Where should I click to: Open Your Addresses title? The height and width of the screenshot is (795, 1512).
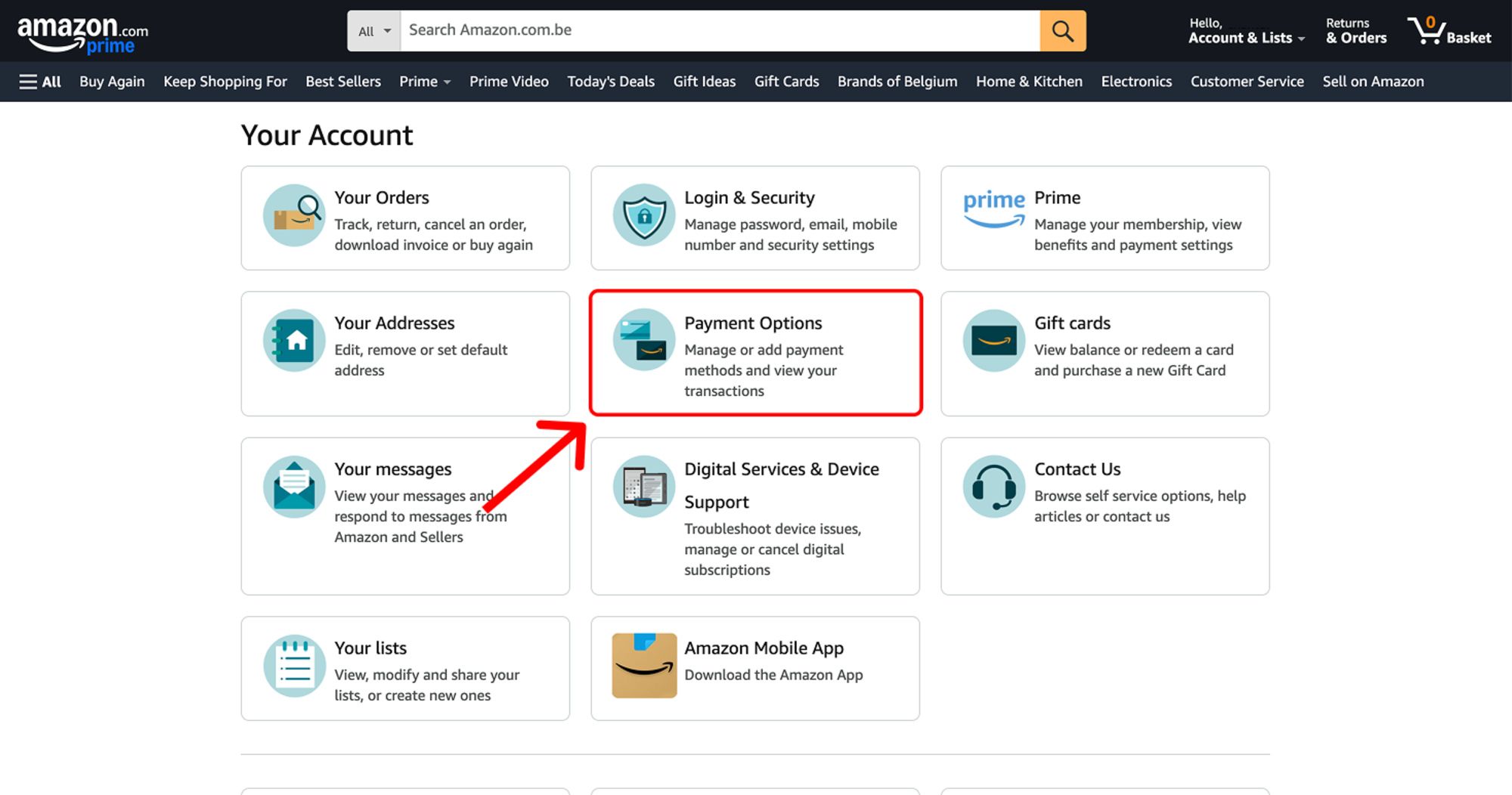(x=395, y=323)
